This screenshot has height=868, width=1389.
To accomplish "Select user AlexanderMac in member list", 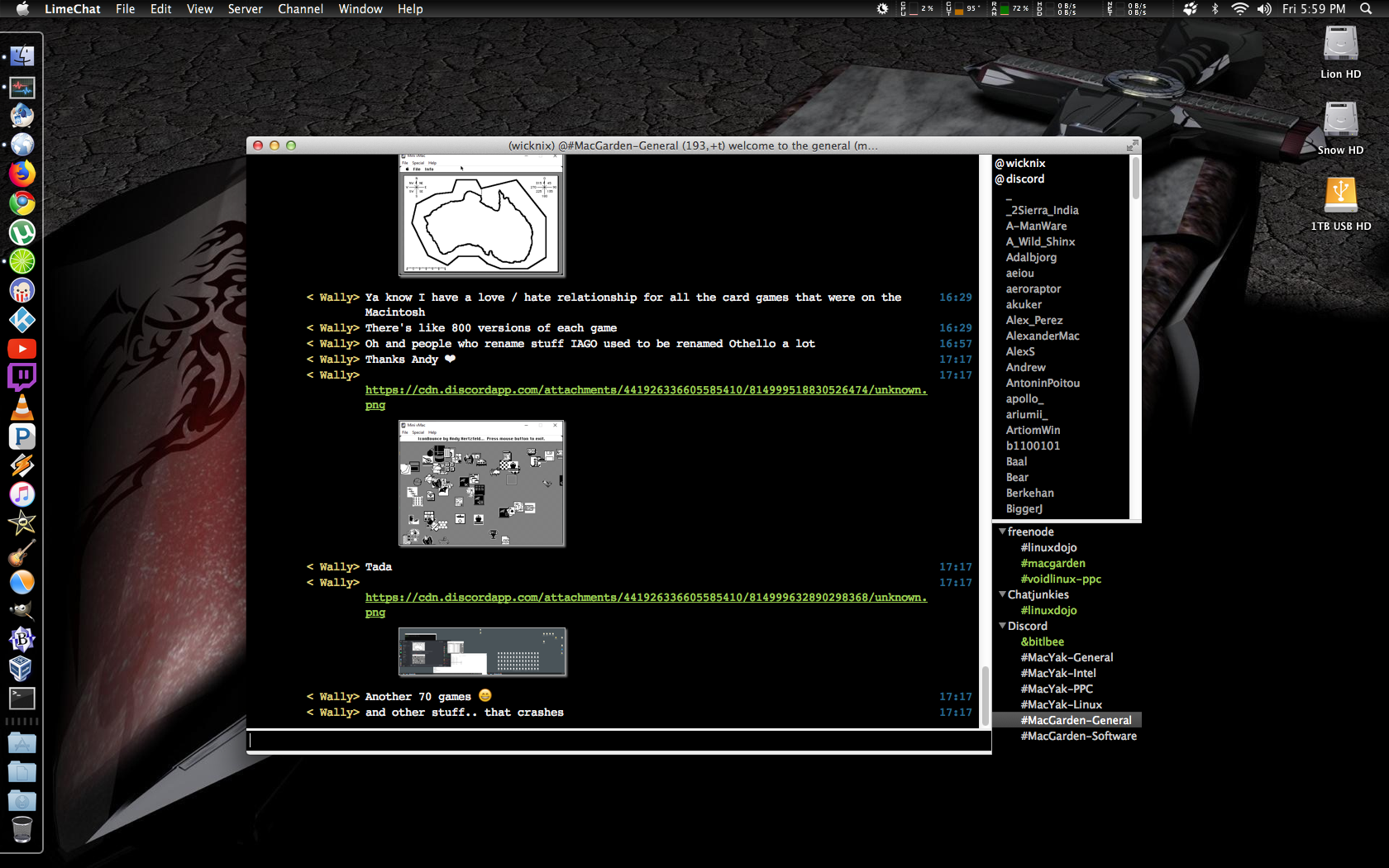I will tap(1042, 336).
